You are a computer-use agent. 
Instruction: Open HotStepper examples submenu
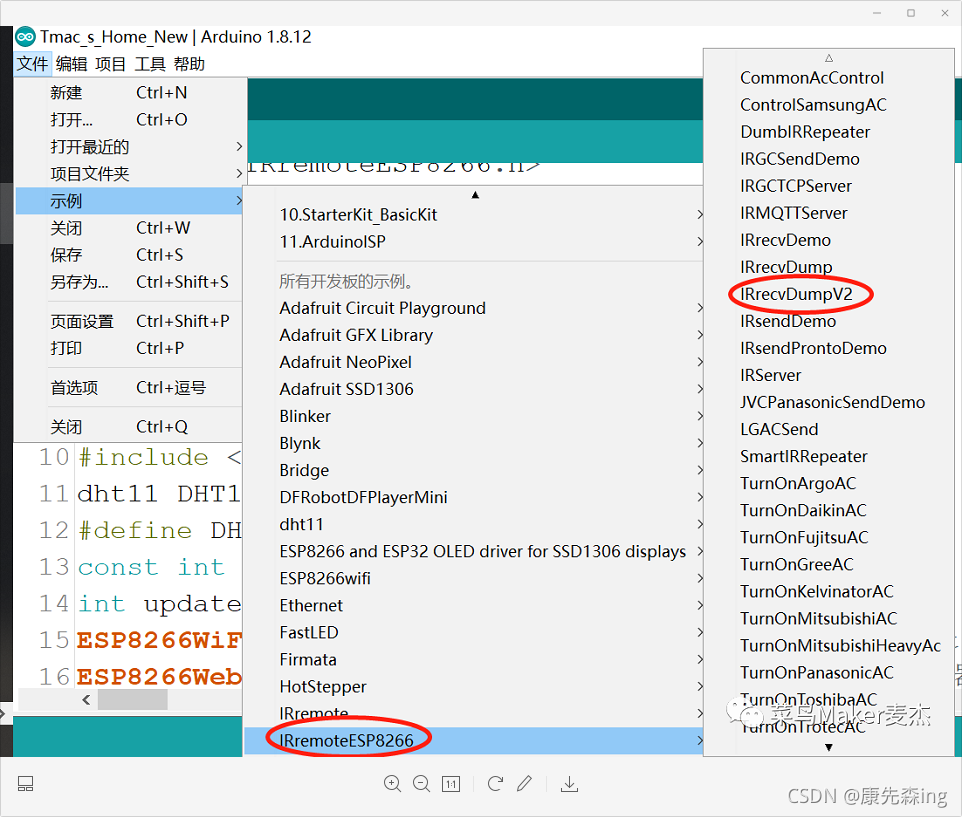[x=474, y=686]
